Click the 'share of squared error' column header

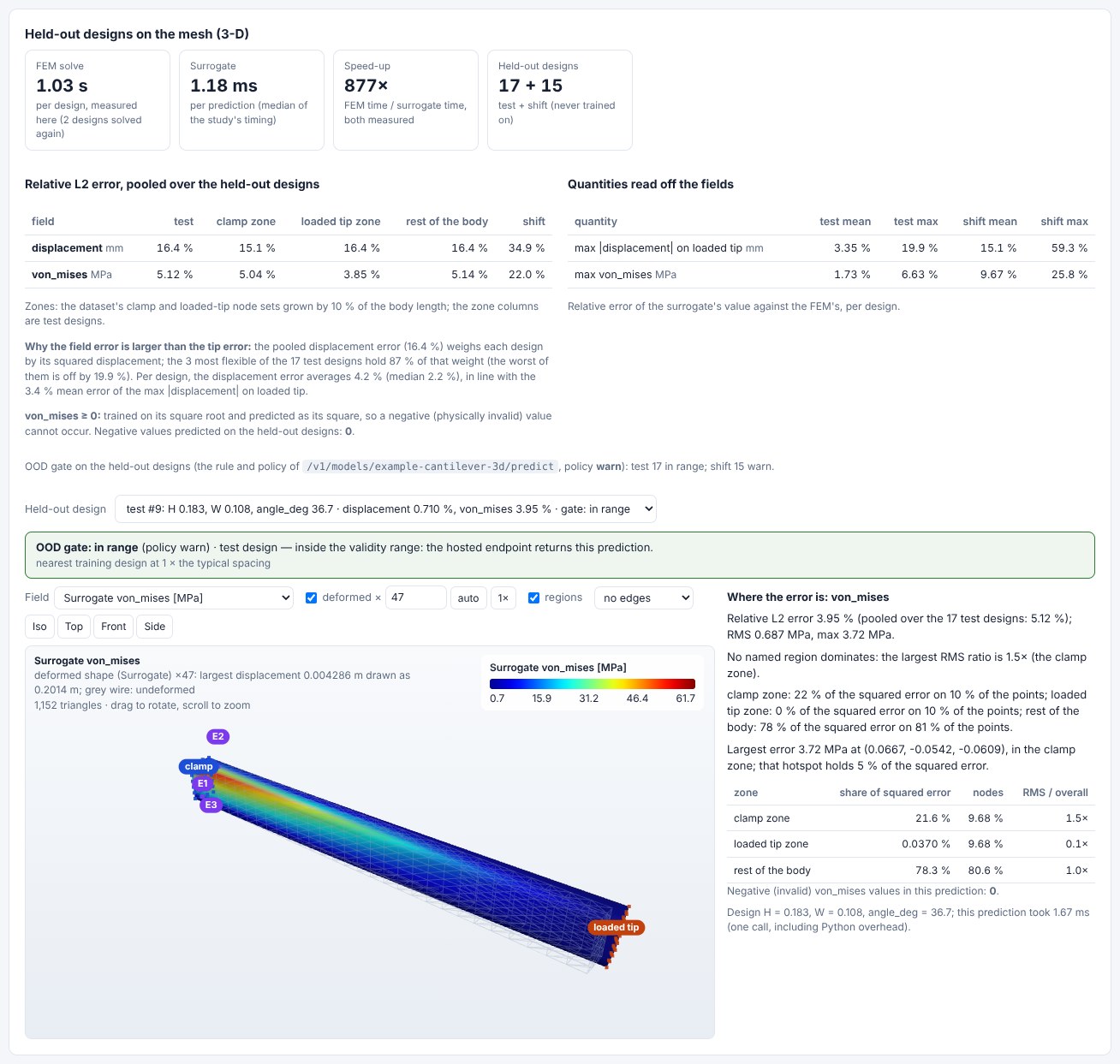pos(895,793)
